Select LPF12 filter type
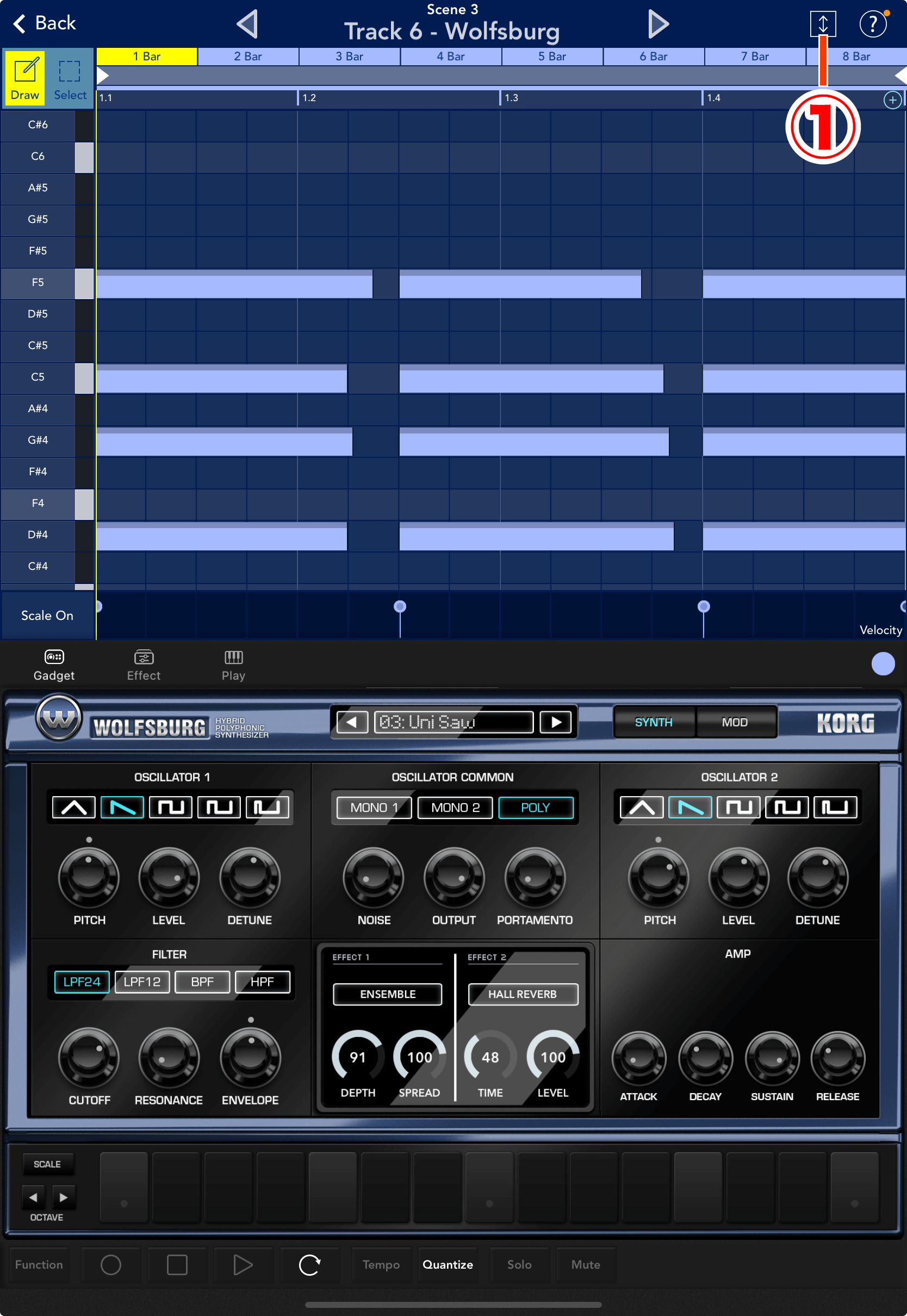907x1316 pixels. point(142,982)
